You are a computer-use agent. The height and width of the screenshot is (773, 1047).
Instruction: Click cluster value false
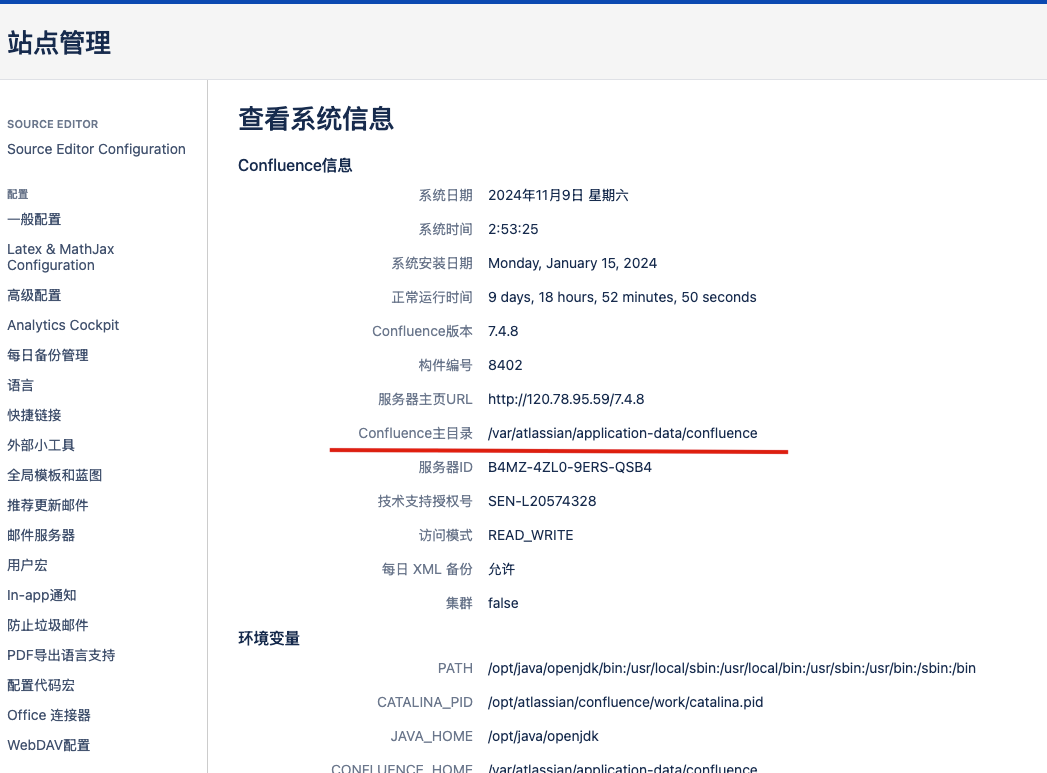(503, 604)
